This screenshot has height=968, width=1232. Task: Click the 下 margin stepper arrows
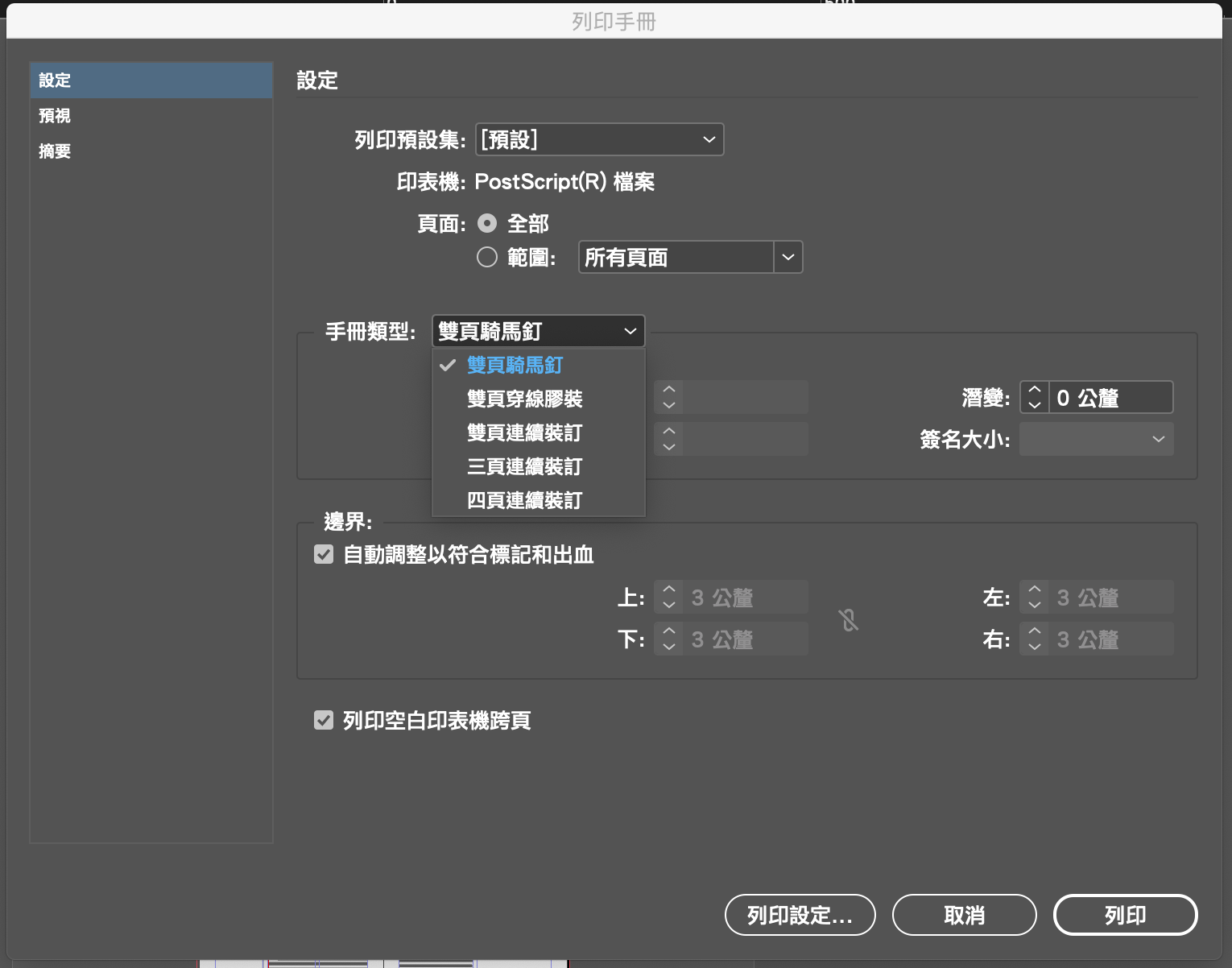[668, 639]
